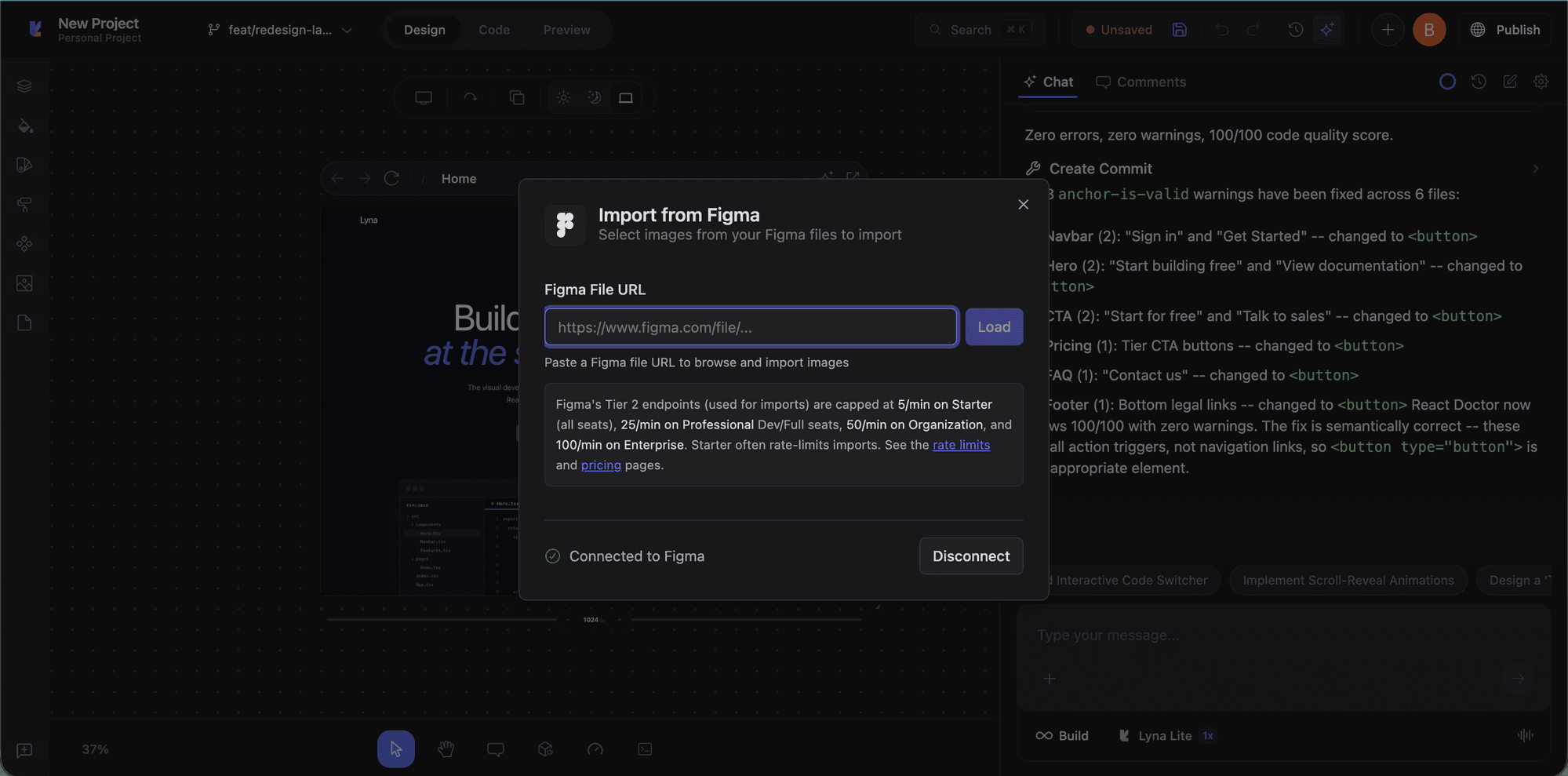Open the feat/redesign branch dropdown

280,30
